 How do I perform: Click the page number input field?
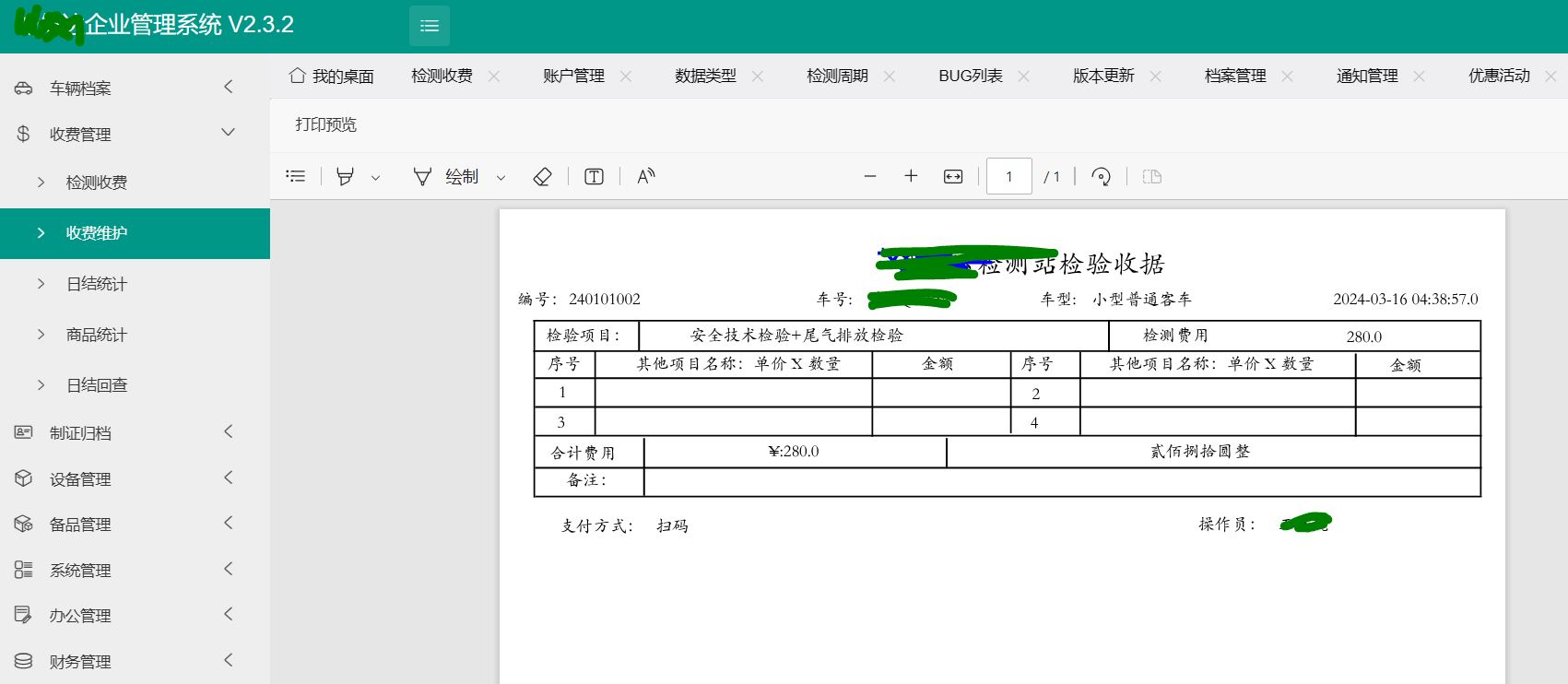[1009, 176]
